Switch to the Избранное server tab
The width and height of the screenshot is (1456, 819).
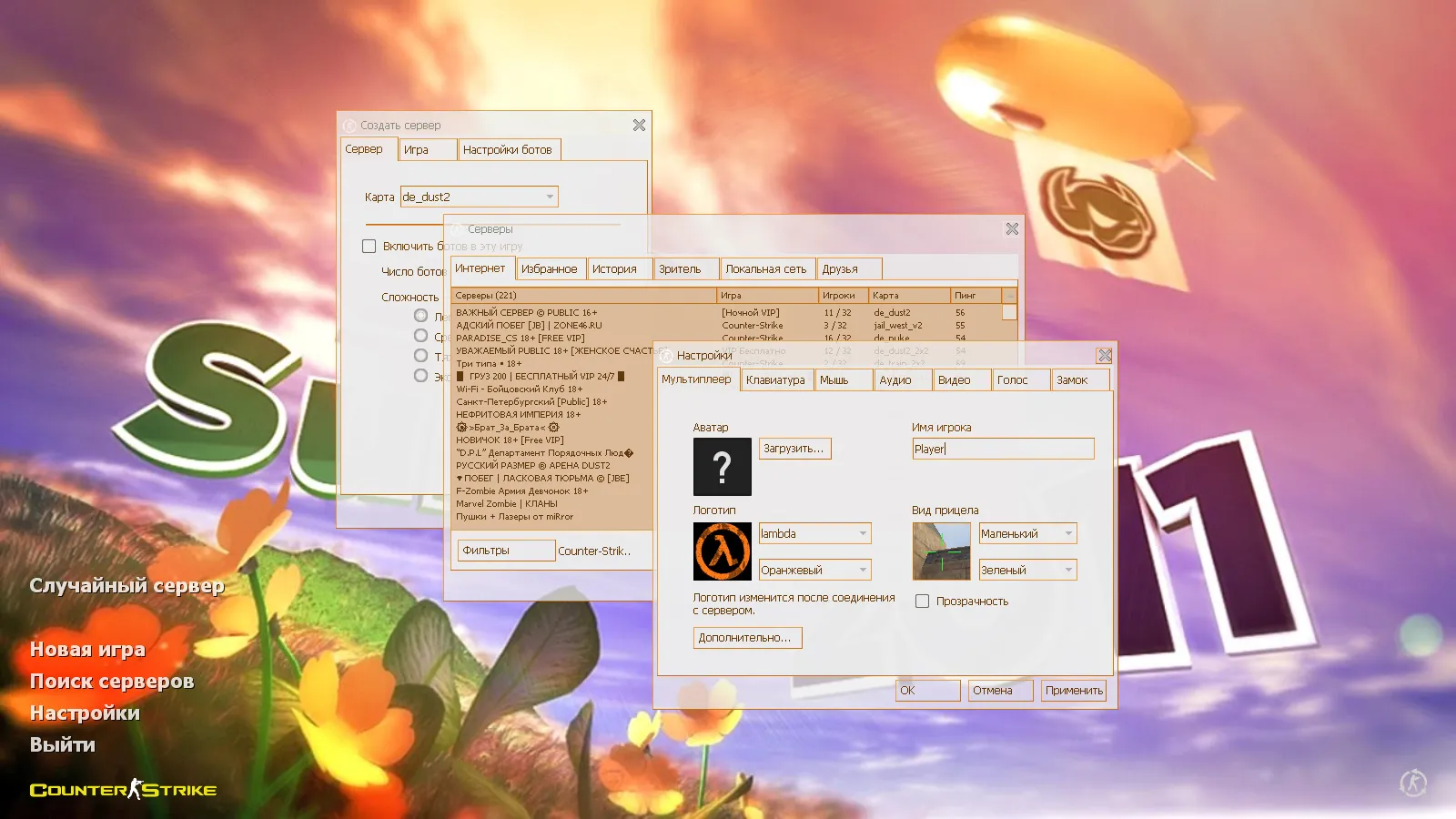[x=551, y=268]
